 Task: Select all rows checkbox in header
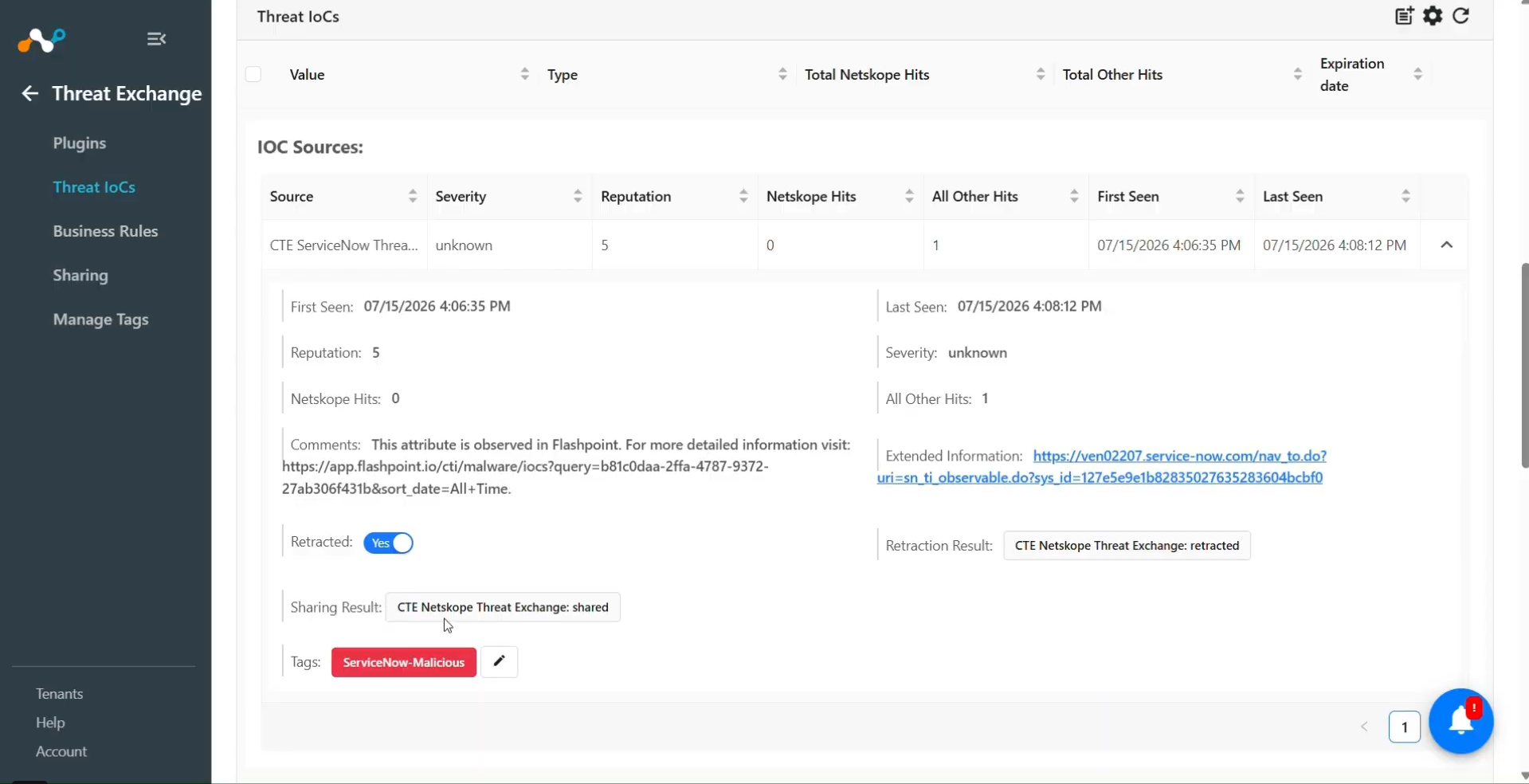tap(253, 74)
